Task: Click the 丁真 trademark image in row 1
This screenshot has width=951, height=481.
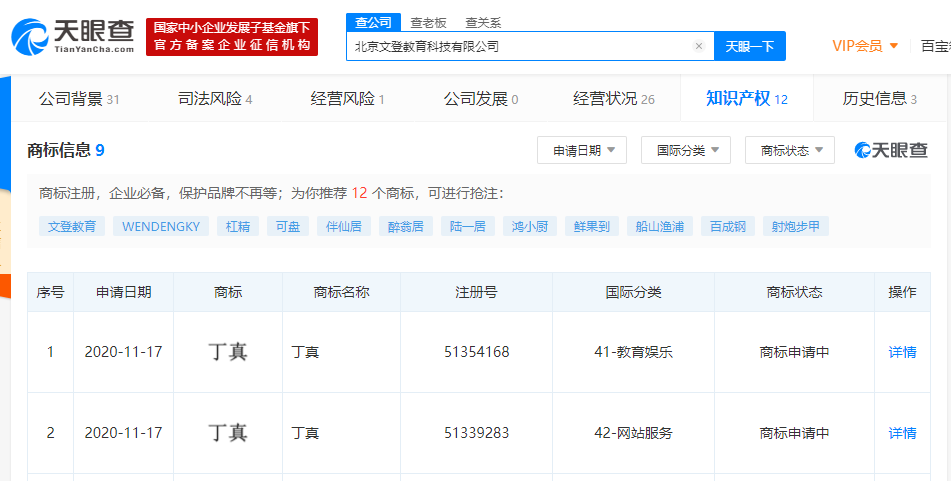Action: 227,352
